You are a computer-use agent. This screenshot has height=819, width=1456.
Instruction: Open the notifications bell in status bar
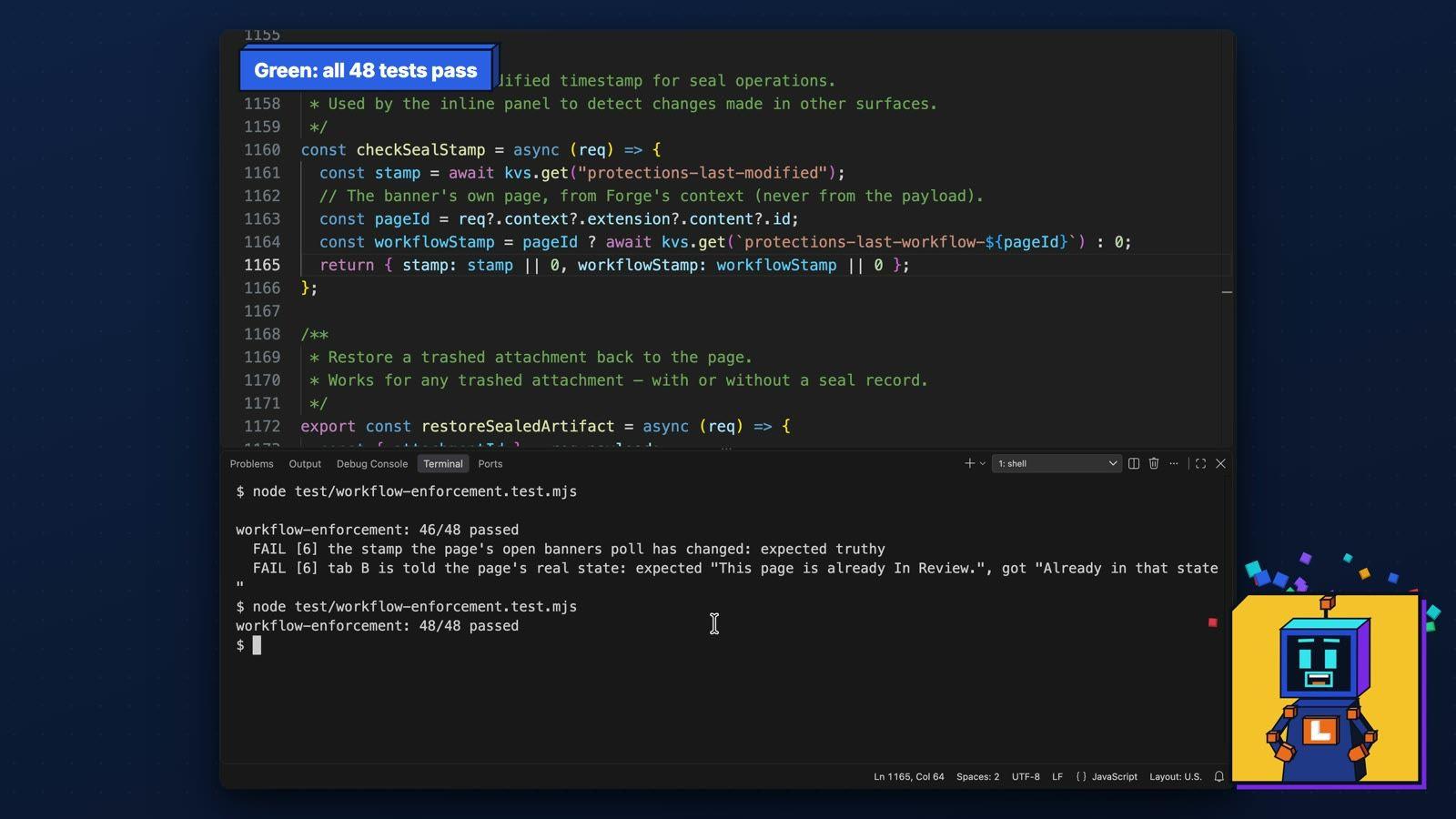1219,776
